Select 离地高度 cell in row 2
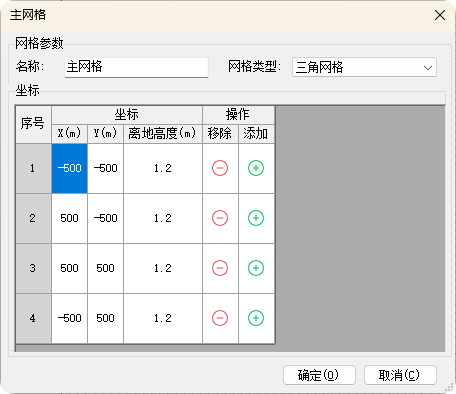456x394 pixels. pos(163,218)
